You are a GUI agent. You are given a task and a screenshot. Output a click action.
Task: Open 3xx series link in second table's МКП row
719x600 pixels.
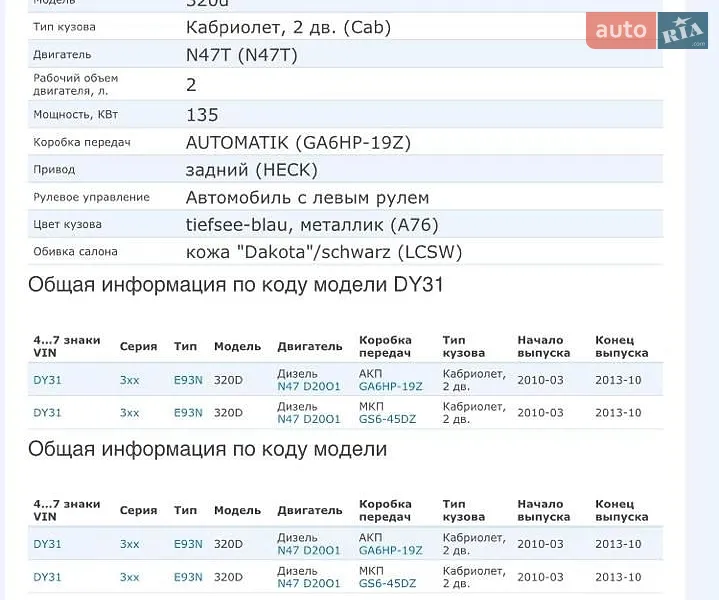[129, 577]
